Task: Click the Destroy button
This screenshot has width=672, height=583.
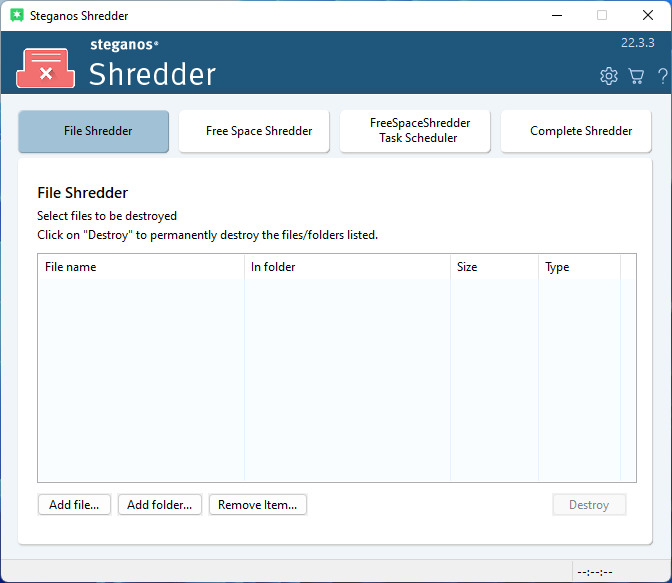Action: (x=589, y=505)
